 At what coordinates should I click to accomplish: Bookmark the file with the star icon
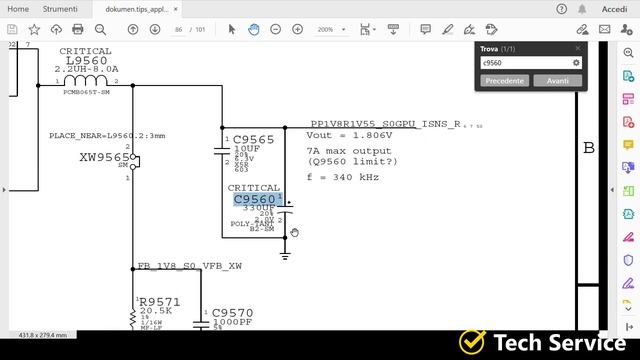[x=34, y=29]
